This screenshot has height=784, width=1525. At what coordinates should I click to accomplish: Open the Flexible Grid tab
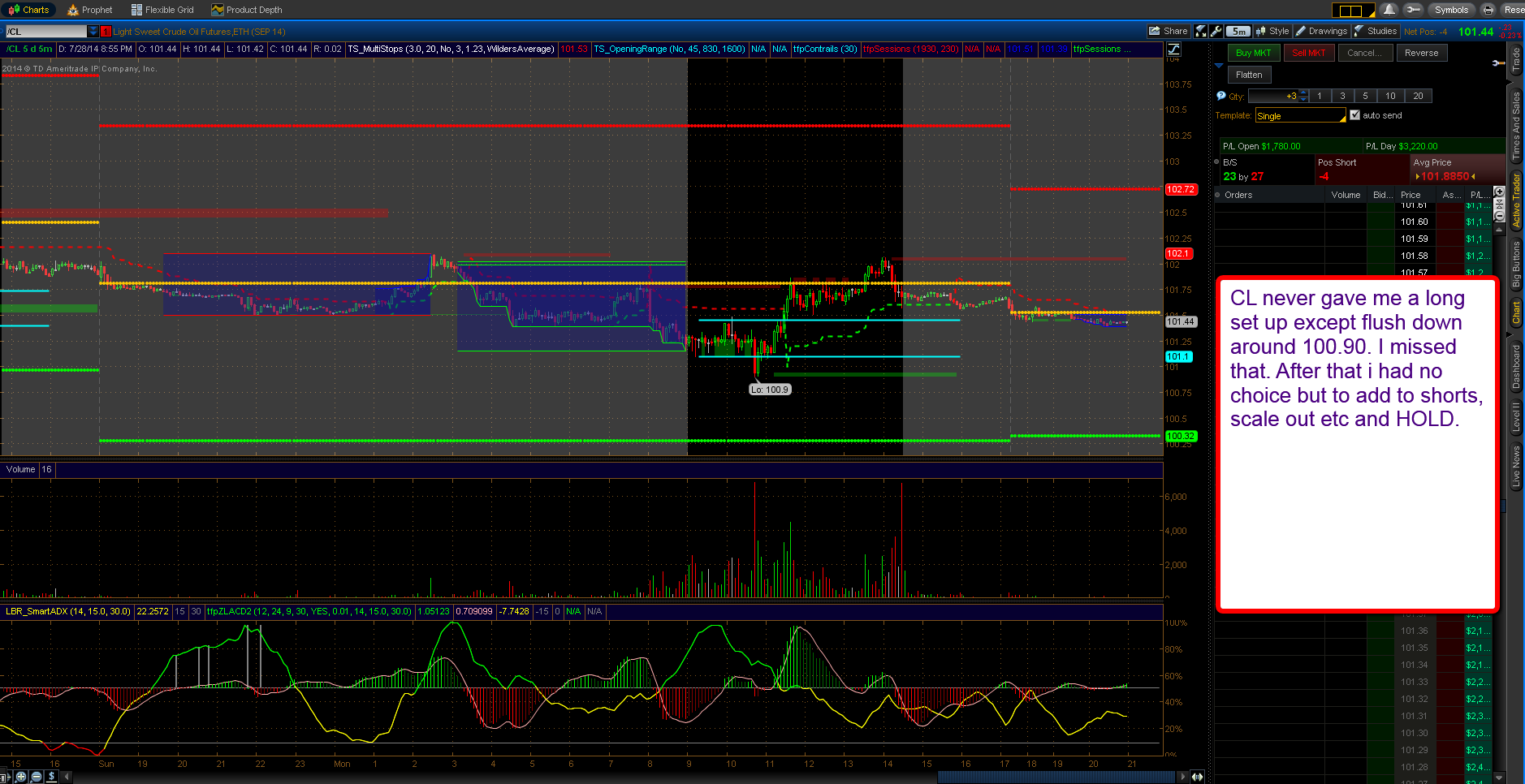coord(162,10)
